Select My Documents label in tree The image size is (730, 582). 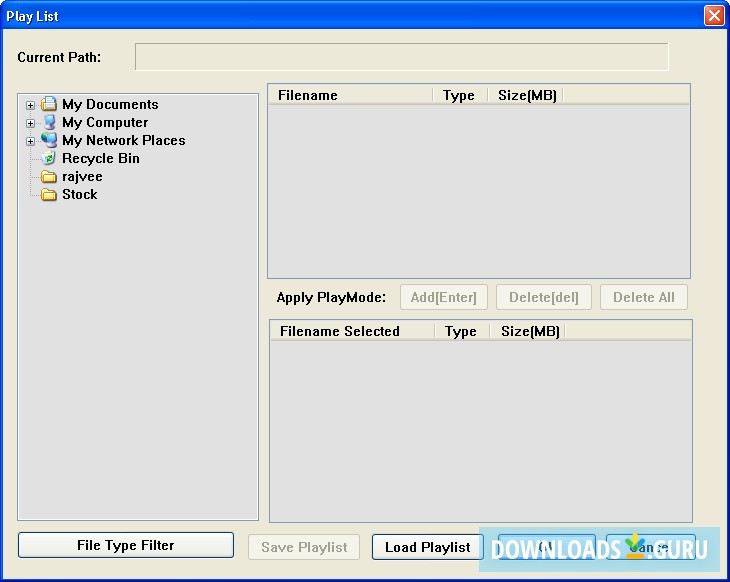coord(110,104)
